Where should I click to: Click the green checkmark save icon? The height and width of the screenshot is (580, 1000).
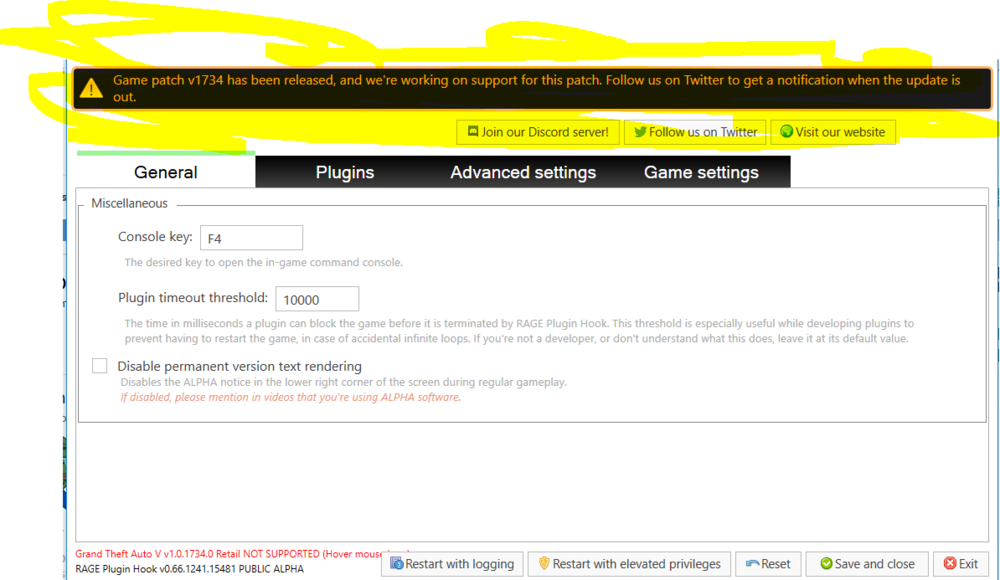[x=826, y=563]
